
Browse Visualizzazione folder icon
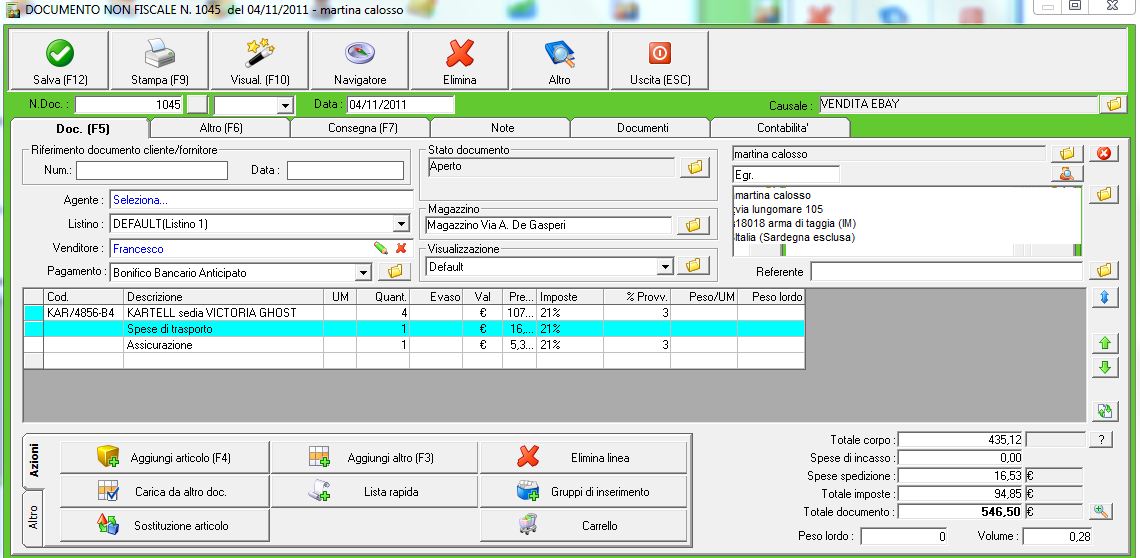coord(693,266)
